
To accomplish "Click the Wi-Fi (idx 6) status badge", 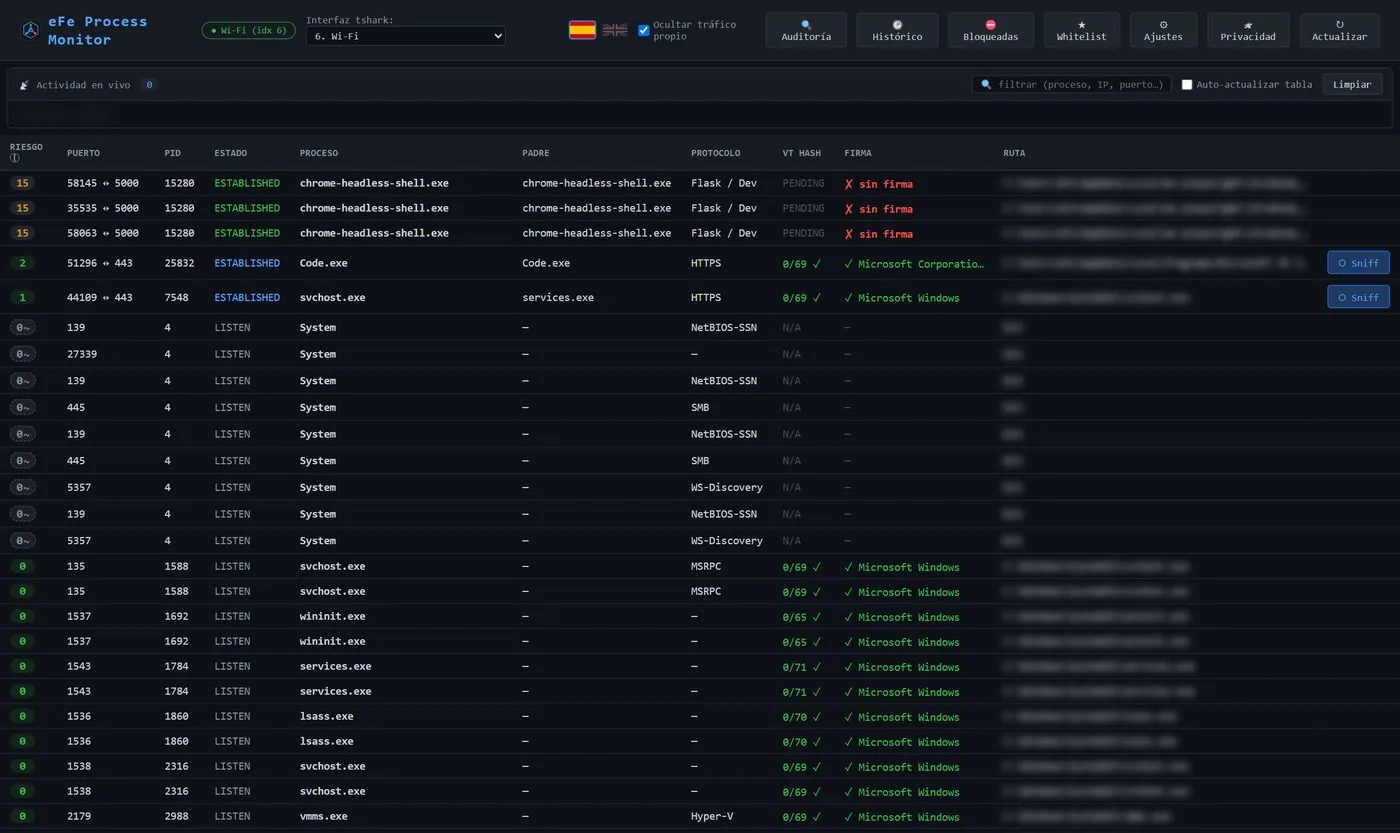I will (x=248, y=31).
